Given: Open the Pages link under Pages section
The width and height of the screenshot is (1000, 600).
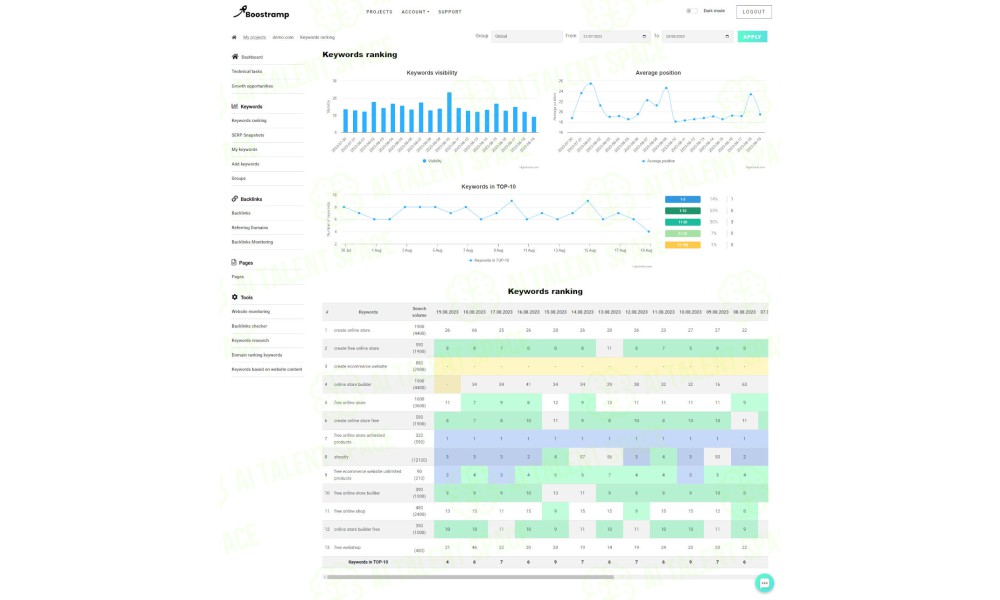Looking at the screenshot, I should 238,277.
